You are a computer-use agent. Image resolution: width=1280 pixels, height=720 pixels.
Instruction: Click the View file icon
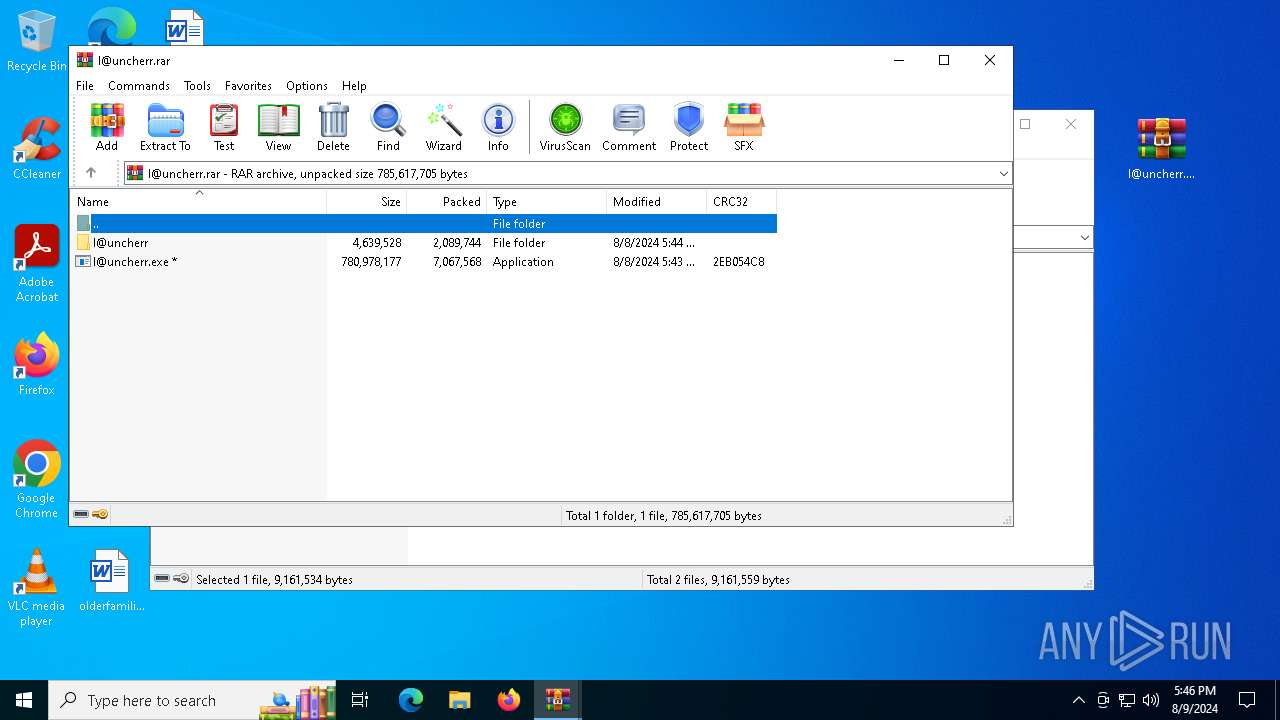tap(278, 127)
